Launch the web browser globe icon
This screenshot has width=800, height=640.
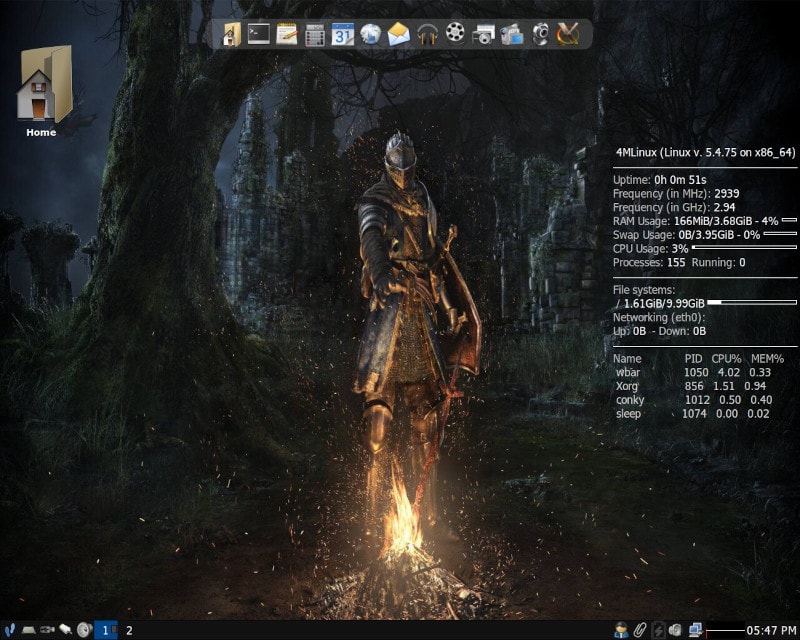pos(371,34)
